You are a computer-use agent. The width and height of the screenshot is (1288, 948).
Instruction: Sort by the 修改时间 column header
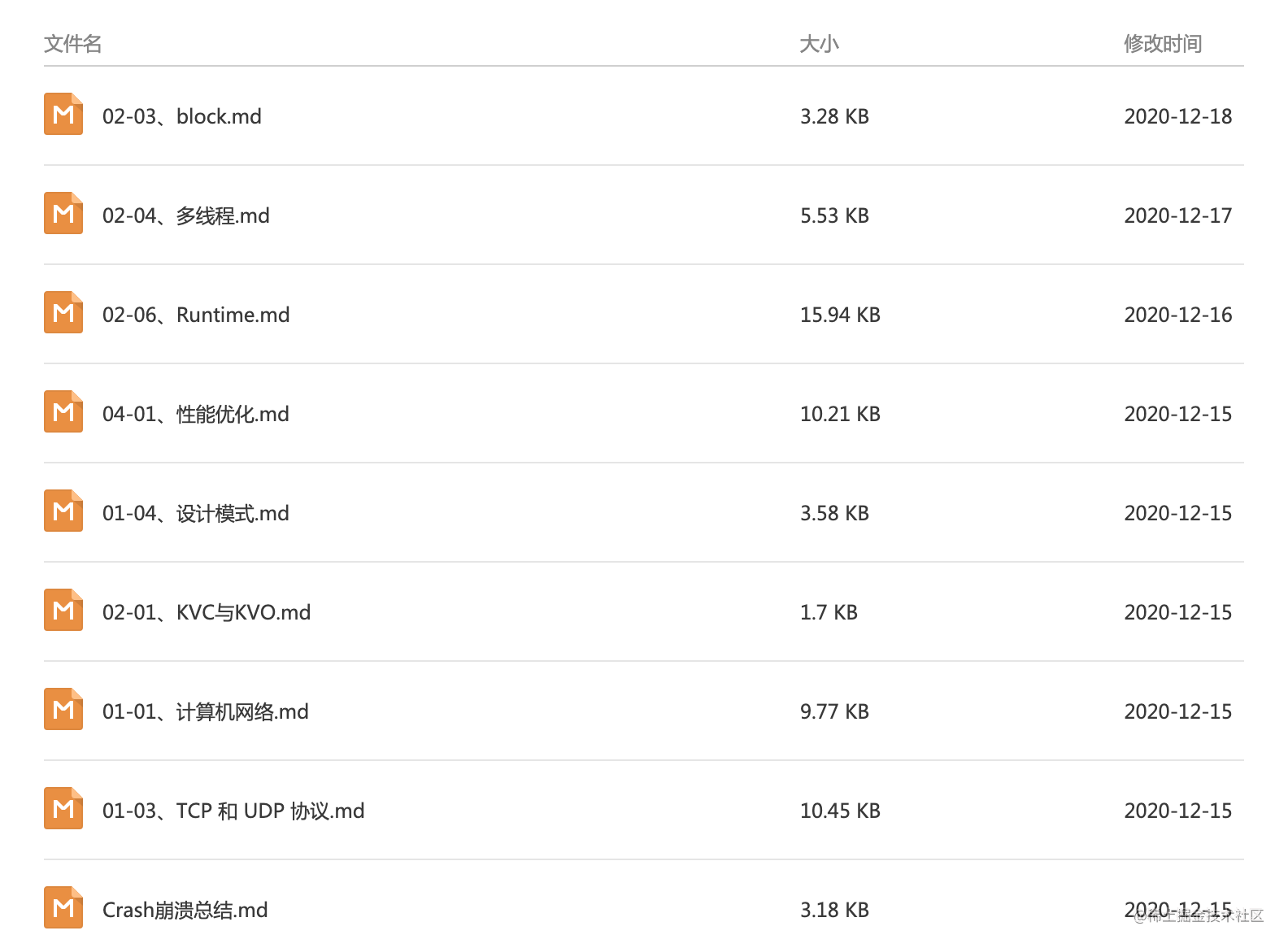point(1163,44)
